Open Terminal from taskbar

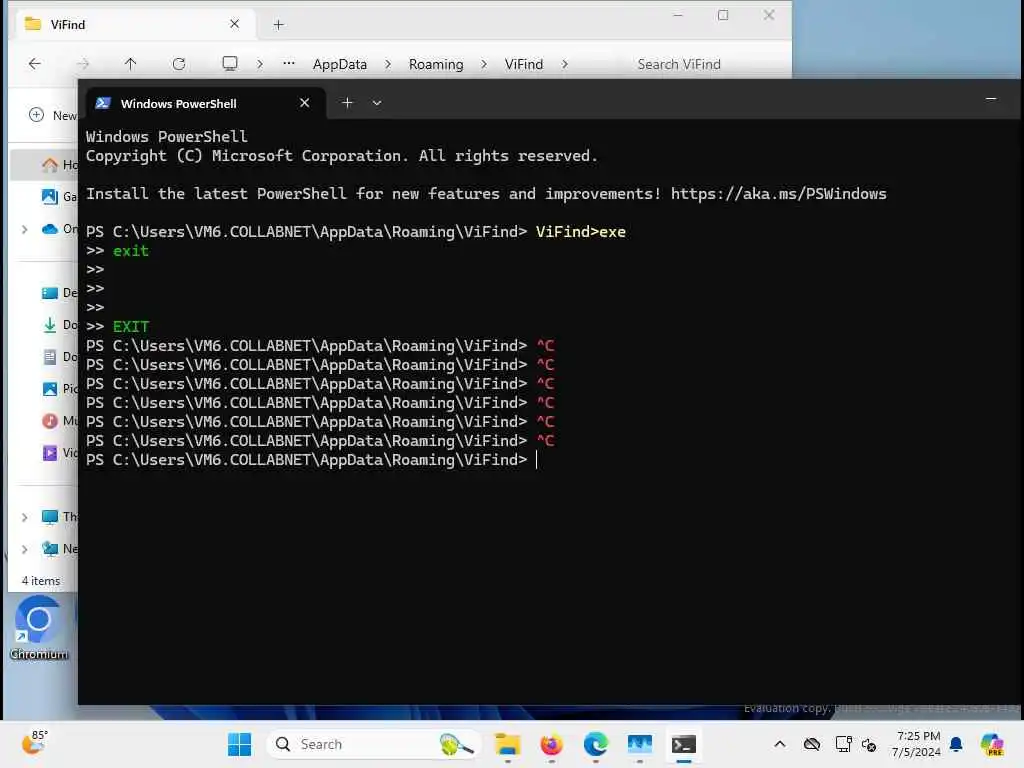tap(684, 744)
